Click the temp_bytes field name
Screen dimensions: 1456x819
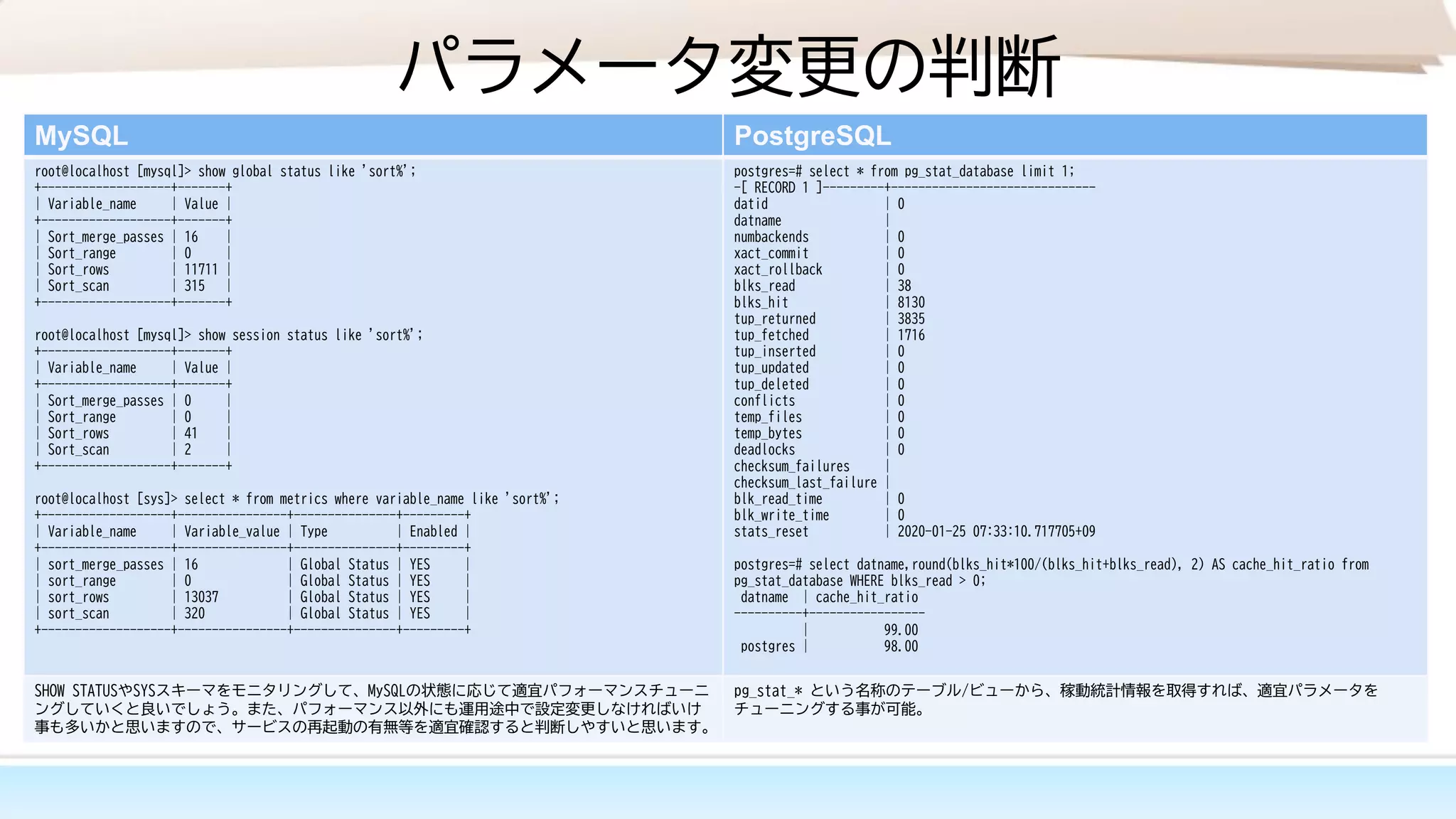pyautogui.click(x=768, y=434)
